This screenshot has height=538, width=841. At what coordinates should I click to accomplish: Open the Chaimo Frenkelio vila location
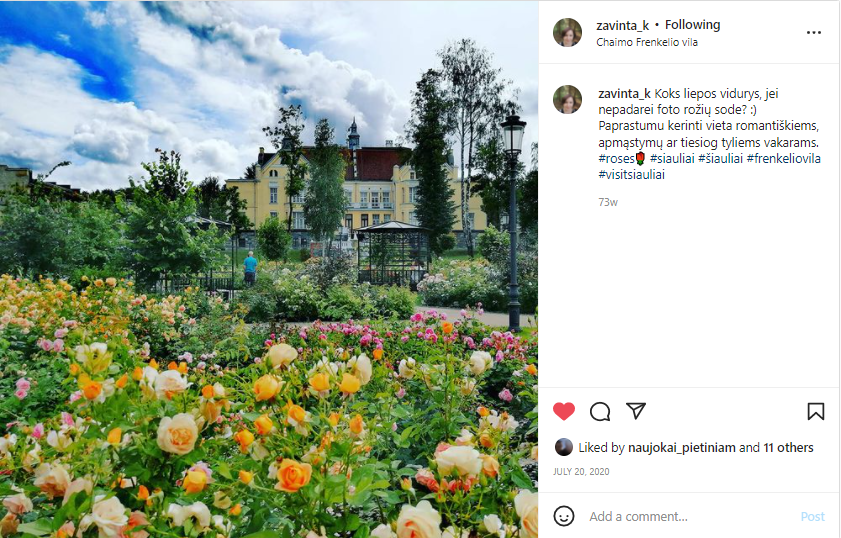pos(647,42)
